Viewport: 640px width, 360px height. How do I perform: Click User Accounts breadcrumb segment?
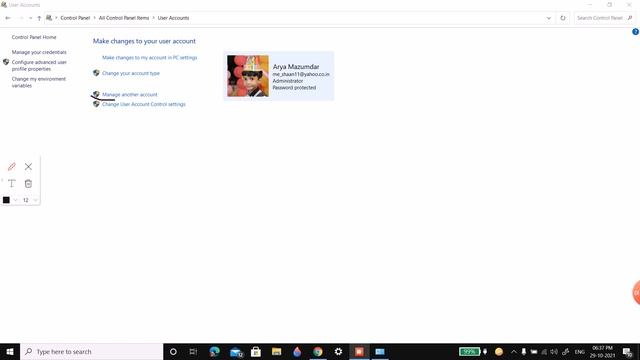(173, 18)
